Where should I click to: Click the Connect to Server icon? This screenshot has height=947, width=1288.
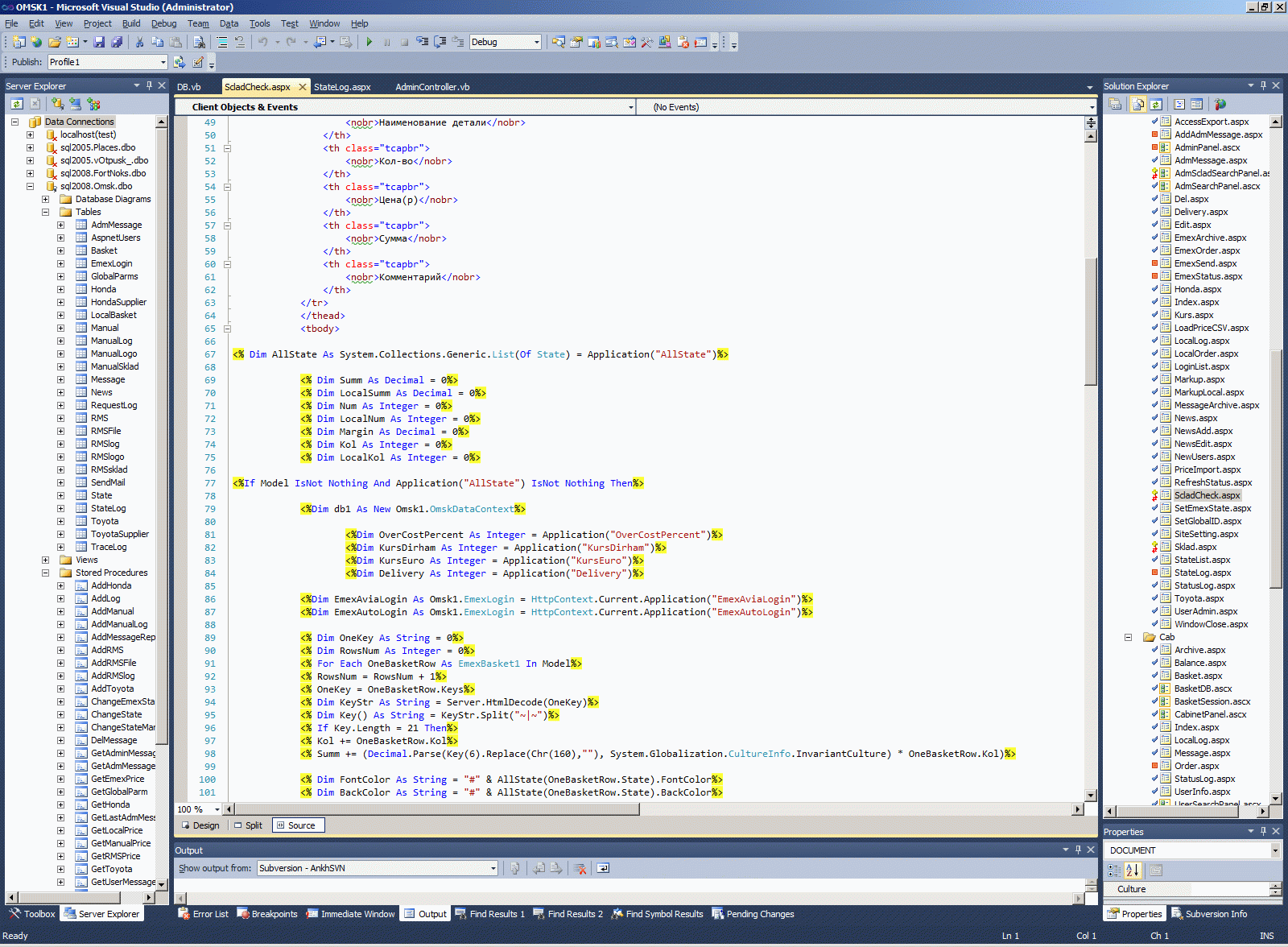tap(75, 104)
